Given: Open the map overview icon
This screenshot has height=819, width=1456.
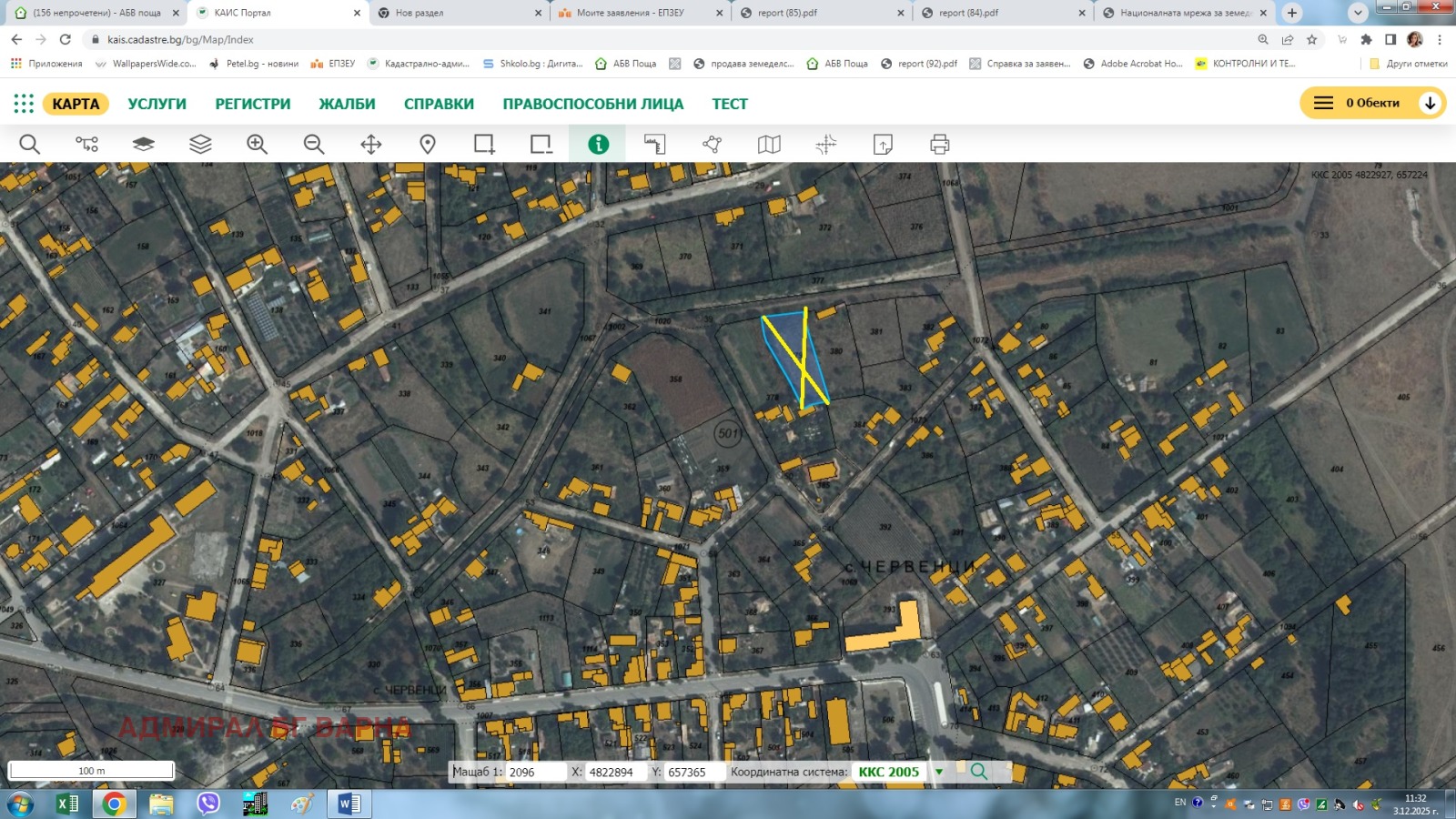Looking at the screenshot, I should coord(769,143).
